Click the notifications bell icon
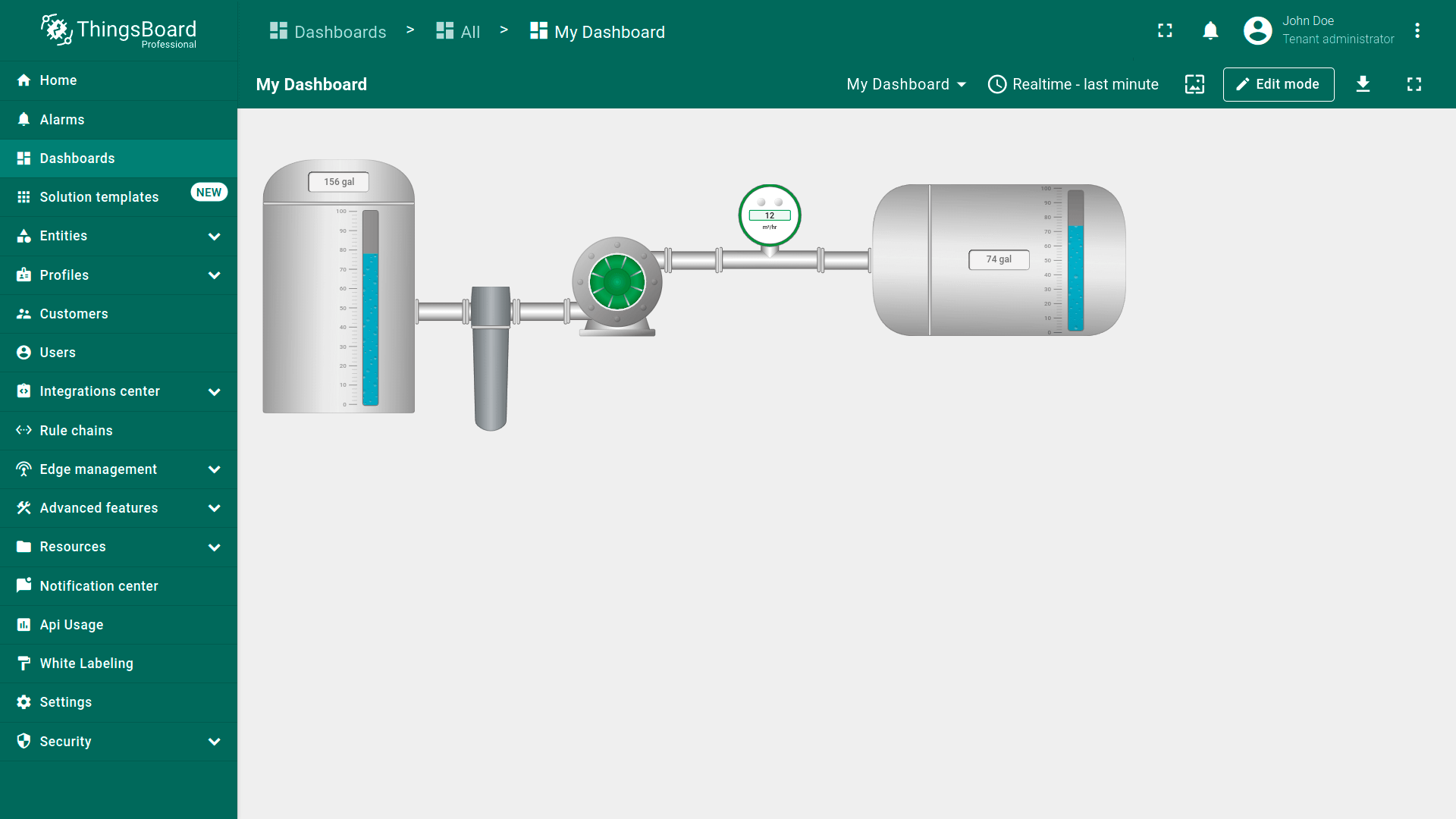 click(x=1210, y=31)
